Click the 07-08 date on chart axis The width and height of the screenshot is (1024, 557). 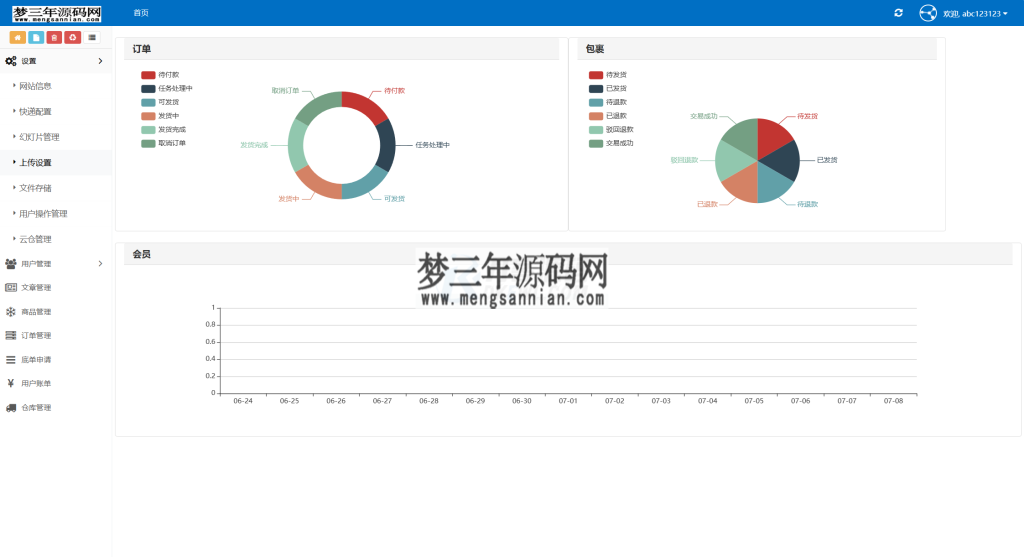click(x=893, y=401)
